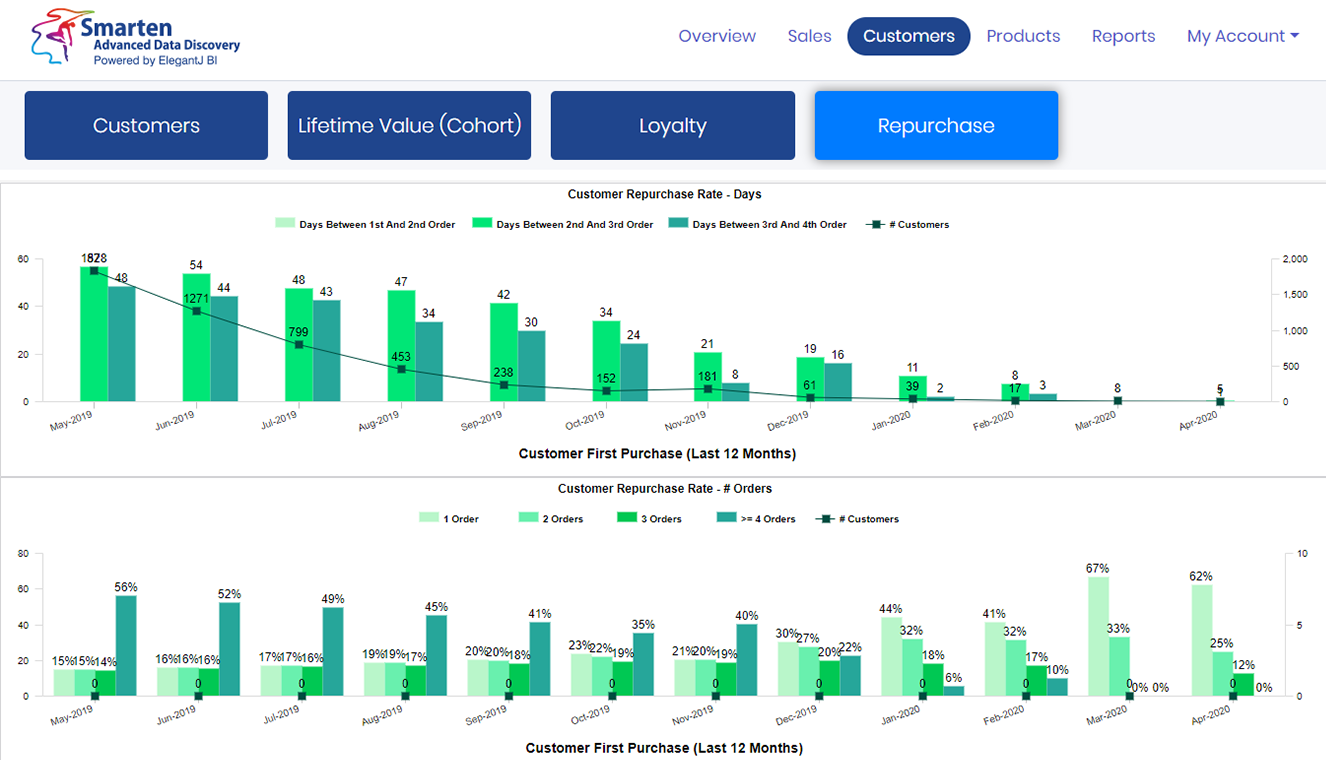Click the May-2019 56% bar
The image size is (1326, 760).
tap(125, 646)
